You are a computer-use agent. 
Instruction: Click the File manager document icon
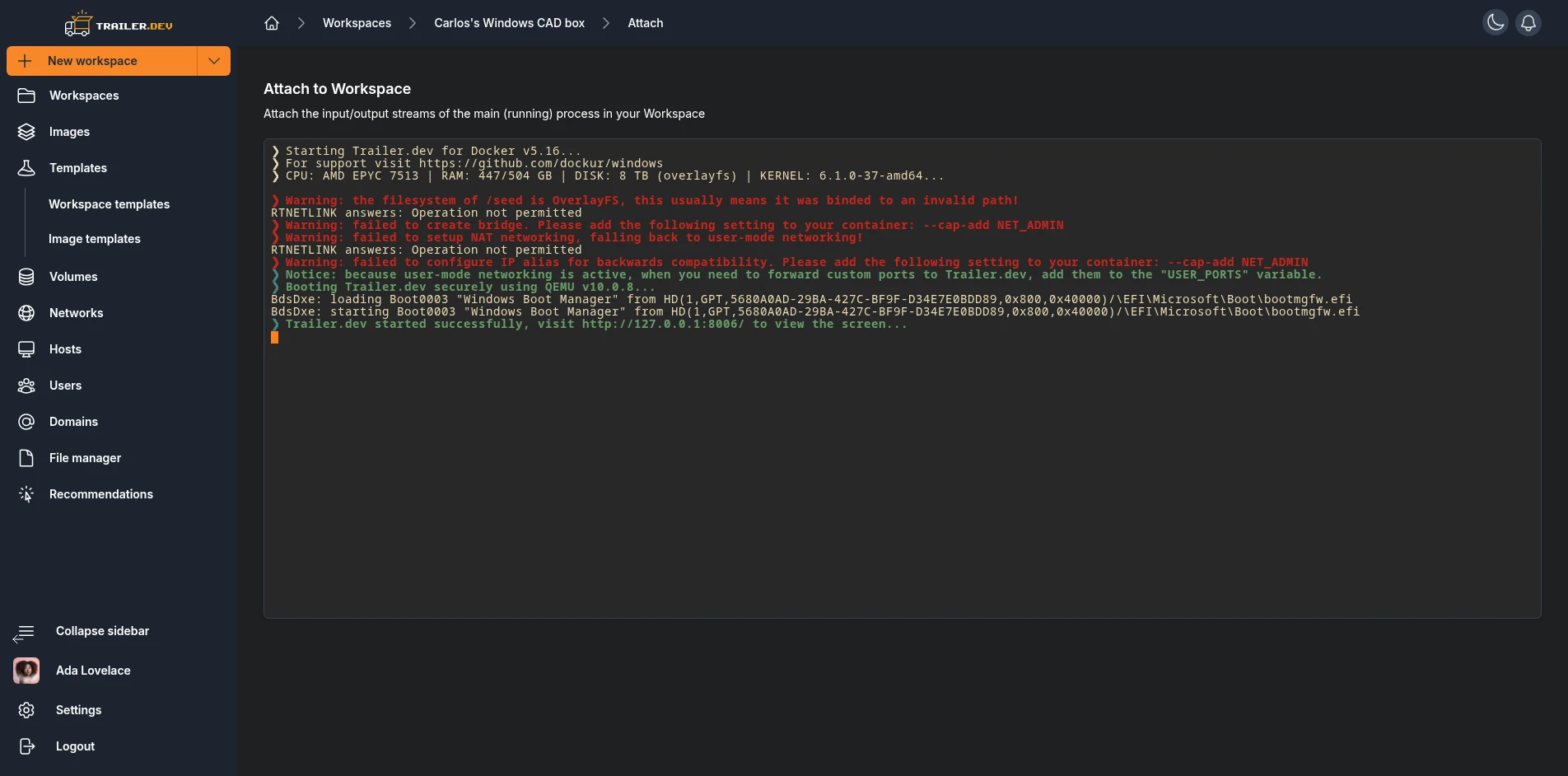pos(26,458)
